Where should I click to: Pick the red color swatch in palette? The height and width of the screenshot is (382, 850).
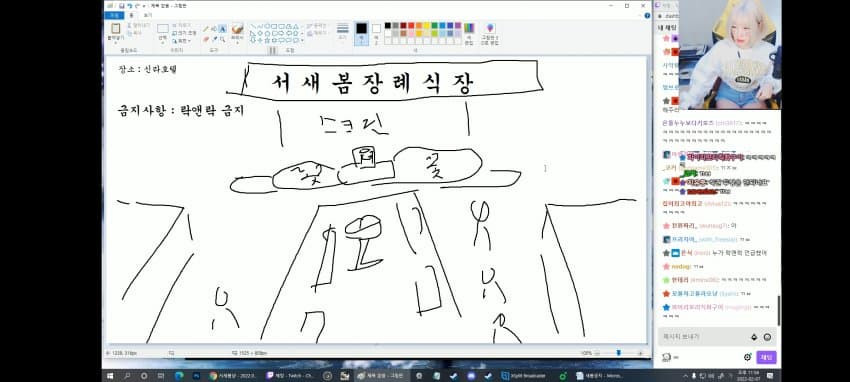click(411, 25)
